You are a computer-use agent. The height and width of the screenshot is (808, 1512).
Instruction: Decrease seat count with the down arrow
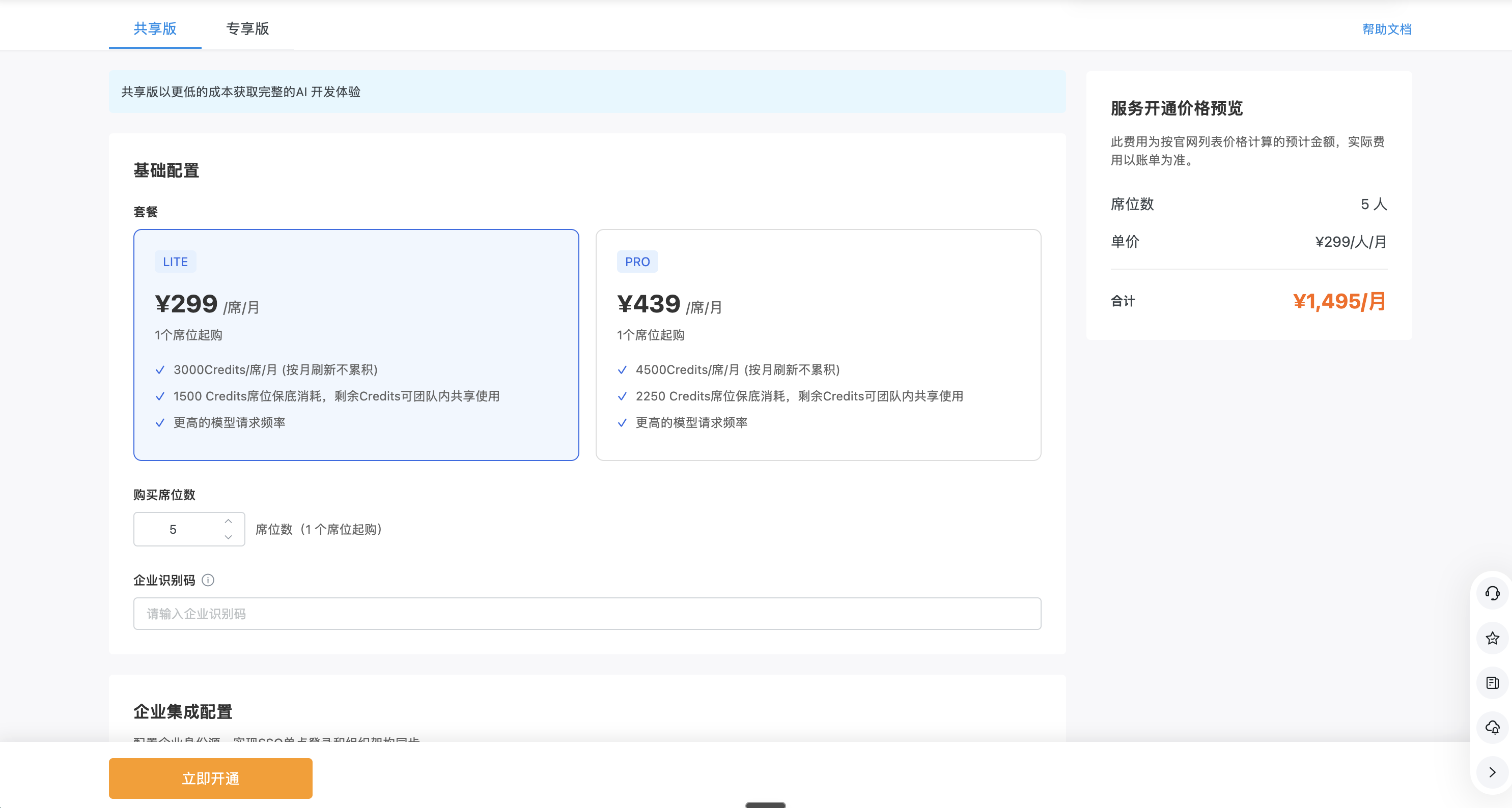[x=228, y=537]
